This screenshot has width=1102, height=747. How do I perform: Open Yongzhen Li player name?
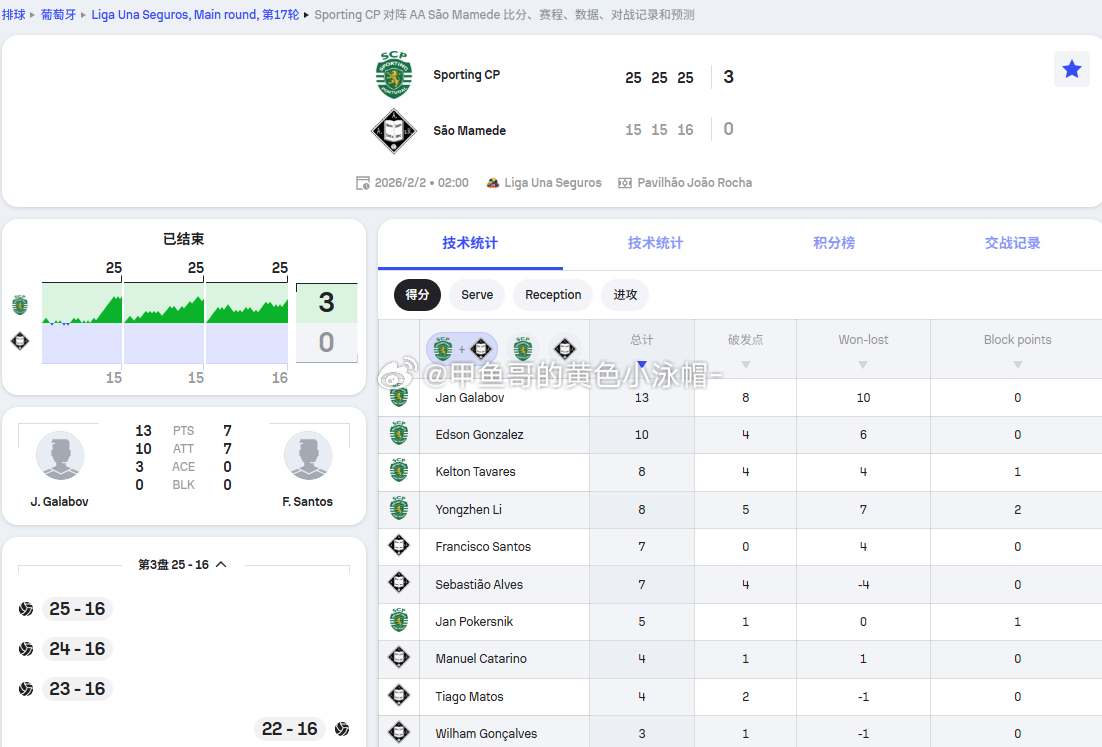(x=468, y=509)
